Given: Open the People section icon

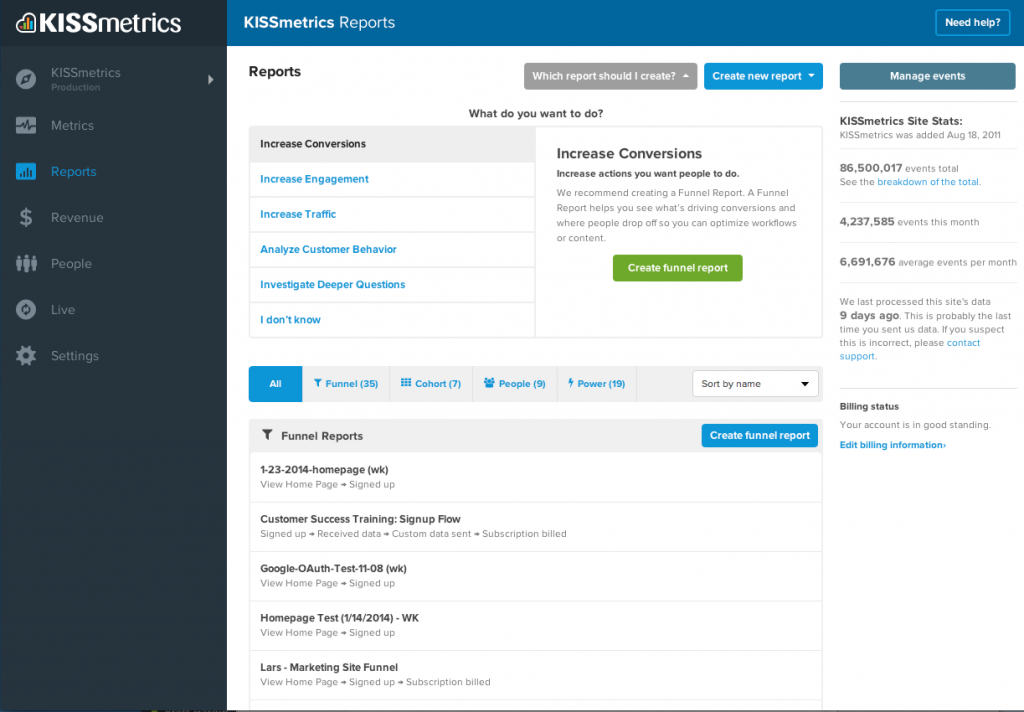Looking at the screenshot, I should coord(25,263).
